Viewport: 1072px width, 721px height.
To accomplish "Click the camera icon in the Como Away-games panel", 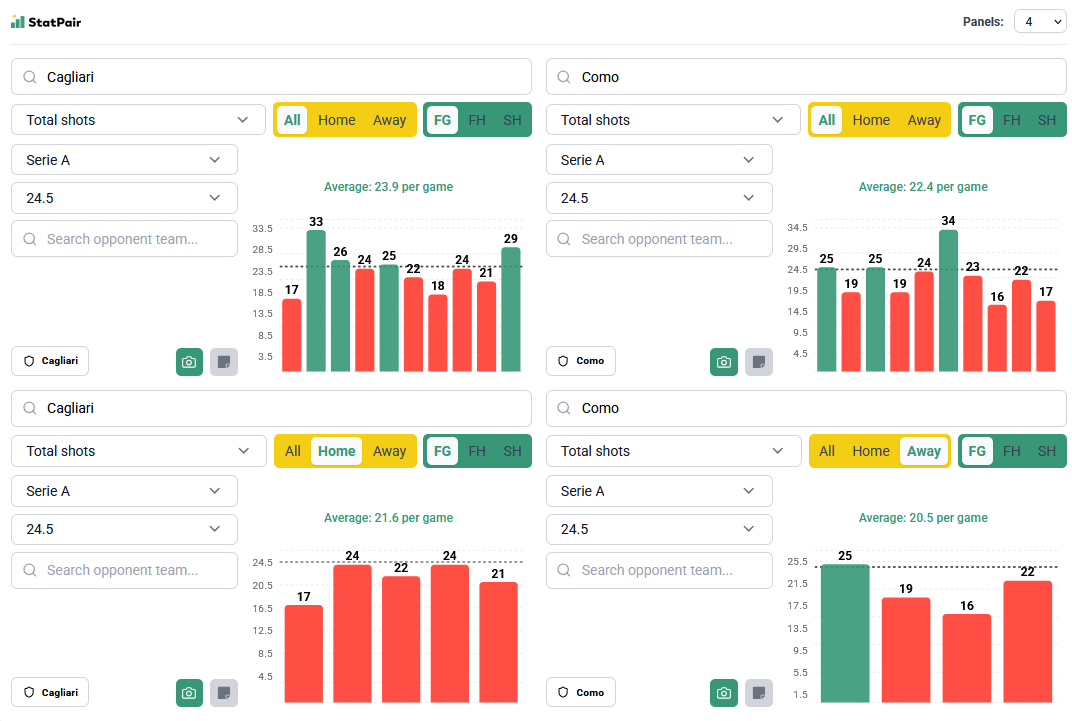I will [724, 693].
